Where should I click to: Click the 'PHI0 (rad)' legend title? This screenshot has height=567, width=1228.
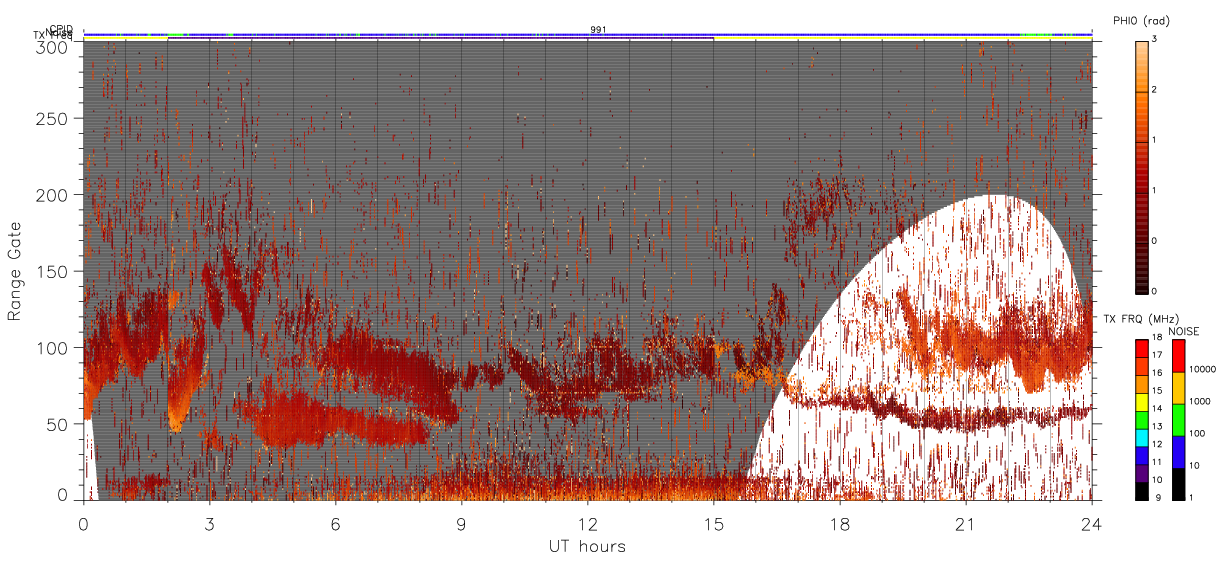[x=1141, y=20]
